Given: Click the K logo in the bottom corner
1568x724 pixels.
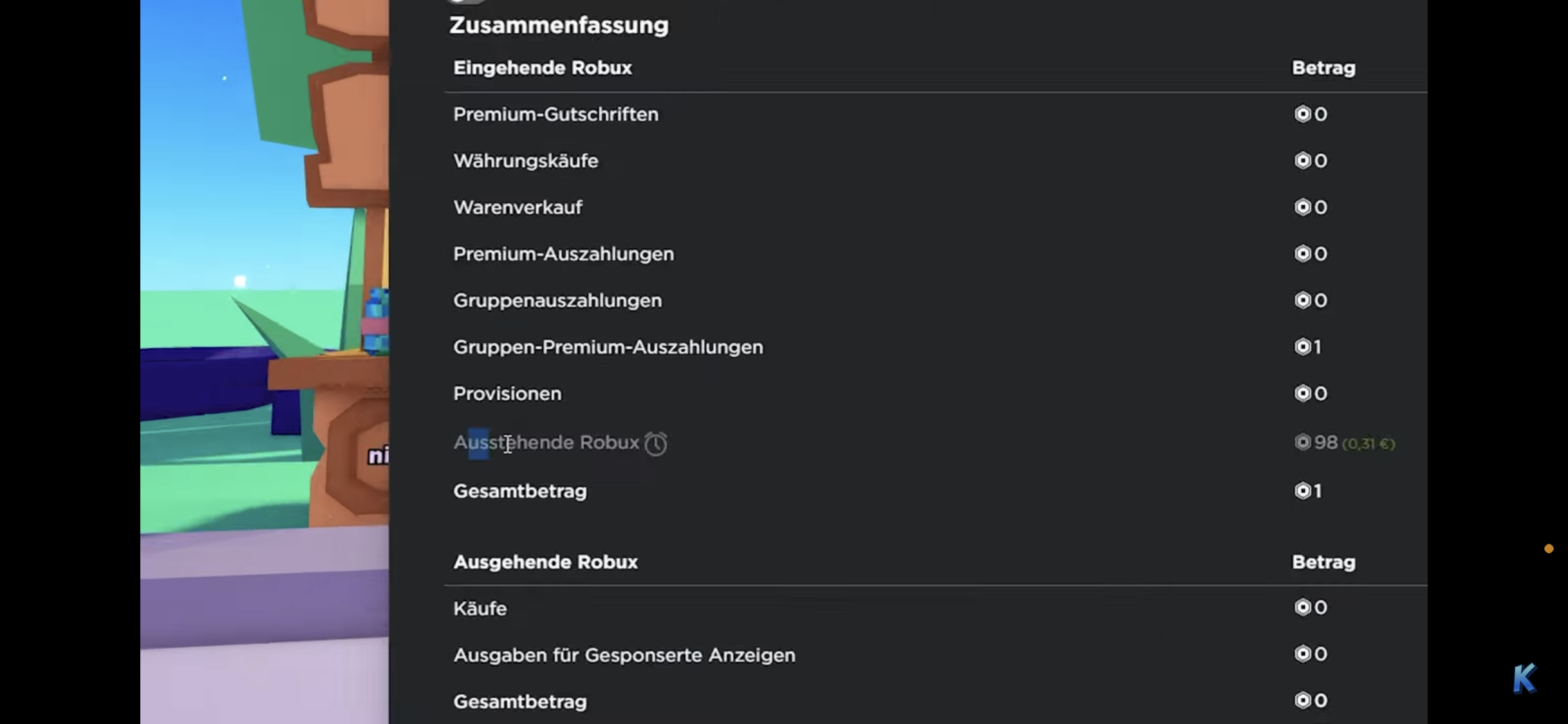Looking at the screenshot, I should [x=1524, y=677].
